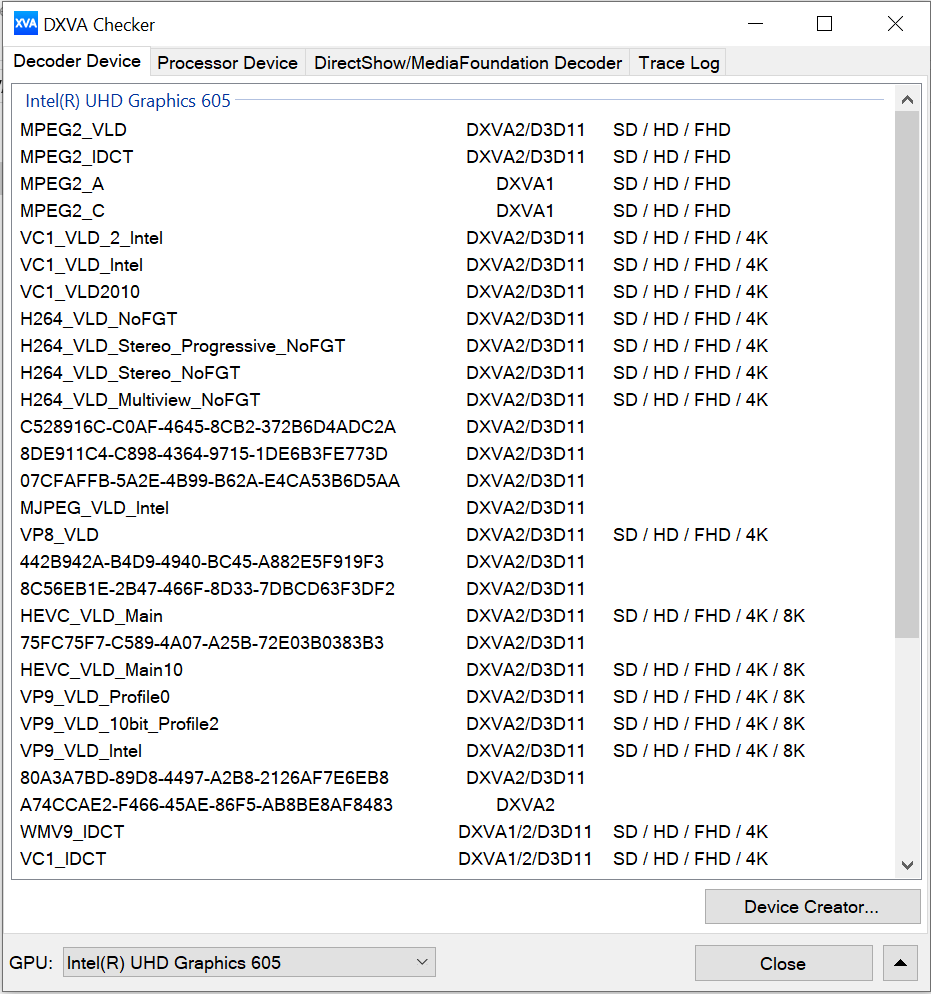Viewport: 931px width, 994px height.
Task: Click the scroll-up arrow of the decoder list
Action: [907, 100]
